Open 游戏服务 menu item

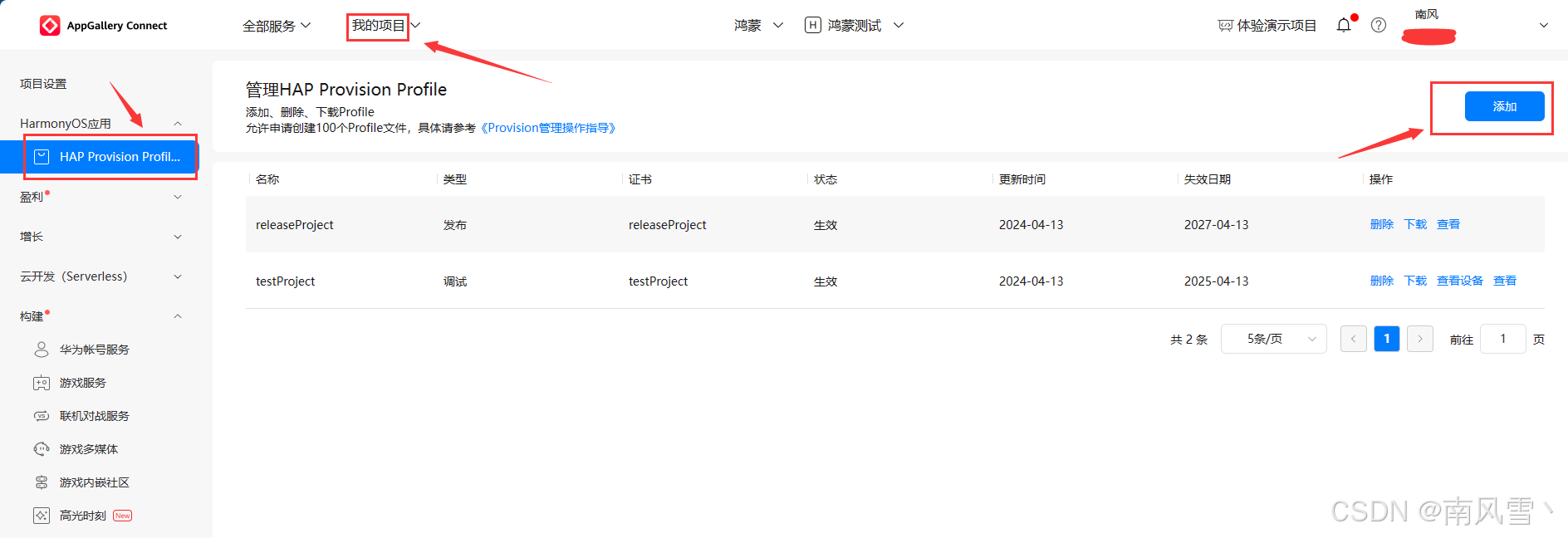click(x=83, y=383)
